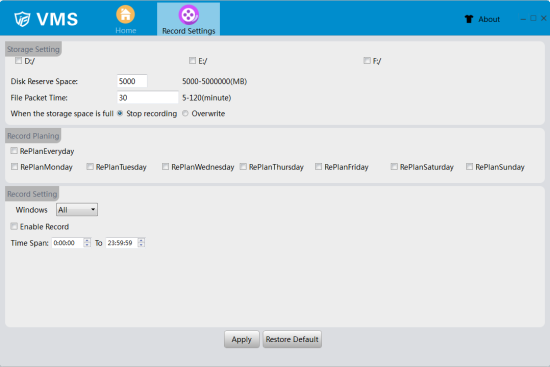Check RePlanSaturday
The image size is (550, 367).
click(394, 167)
